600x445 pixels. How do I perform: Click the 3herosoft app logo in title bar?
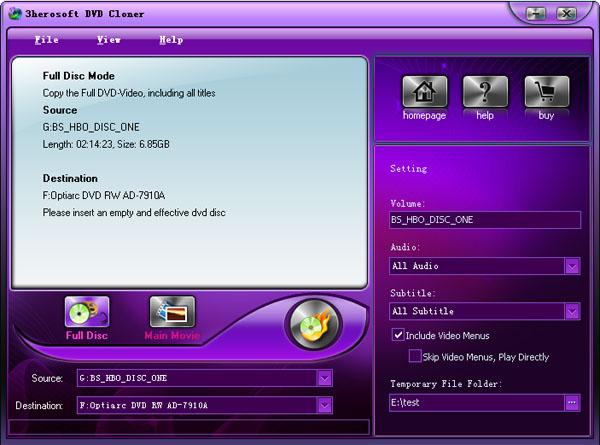[15, 14]
